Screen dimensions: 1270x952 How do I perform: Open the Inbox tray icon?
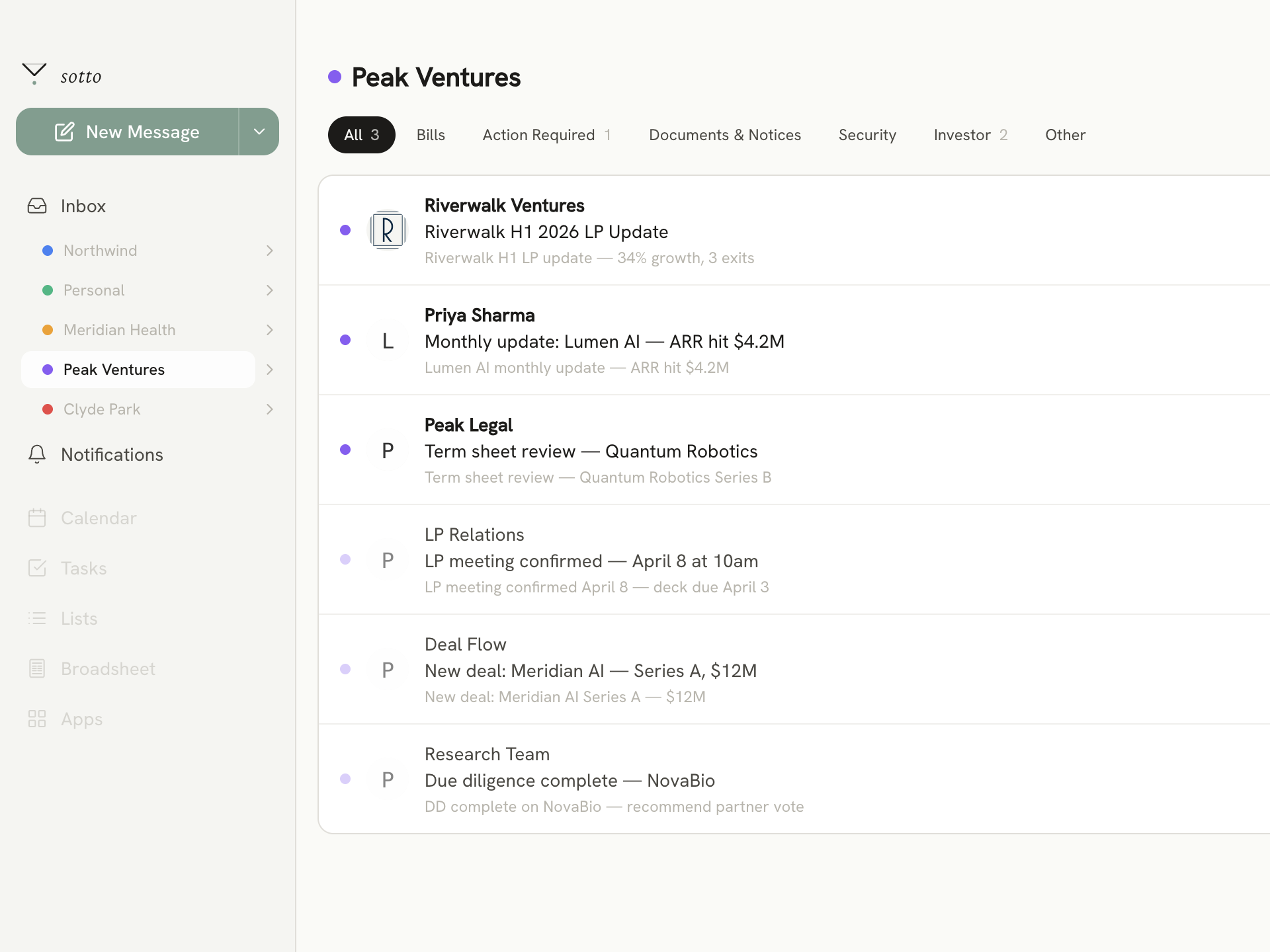[x=37, y=206]
